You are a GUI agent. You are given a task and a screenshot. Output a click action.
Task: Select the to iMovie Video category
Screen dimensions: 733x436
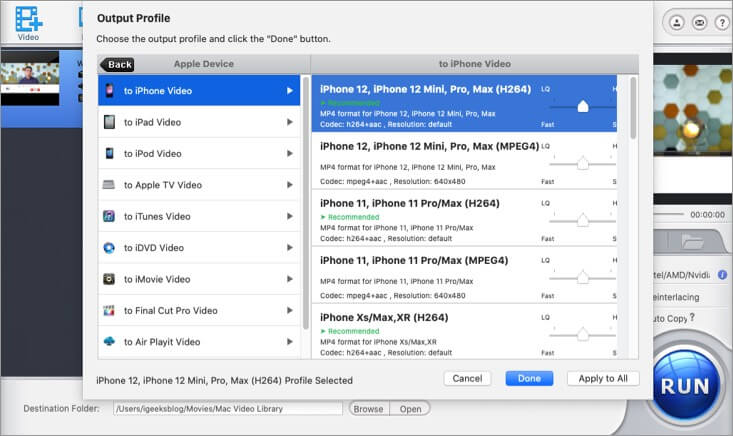click(x=199, y=279)
